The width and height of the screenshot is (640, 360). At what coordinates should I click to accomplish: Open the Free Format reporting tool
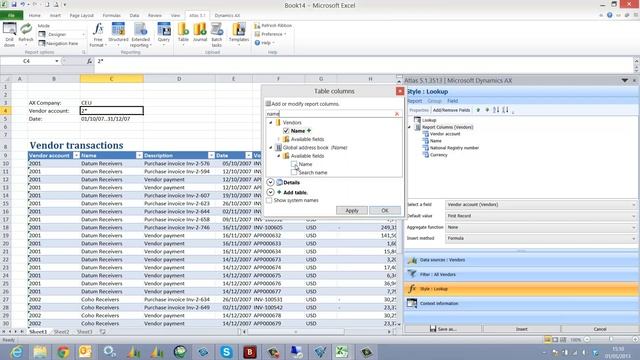coord(98,35)
